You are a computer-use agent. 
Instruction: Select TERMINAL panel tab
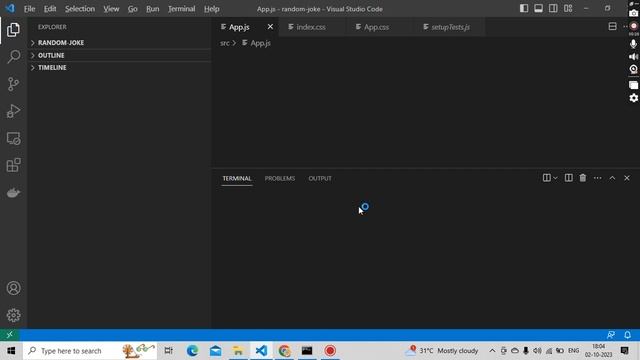click(x=237, y=178)
